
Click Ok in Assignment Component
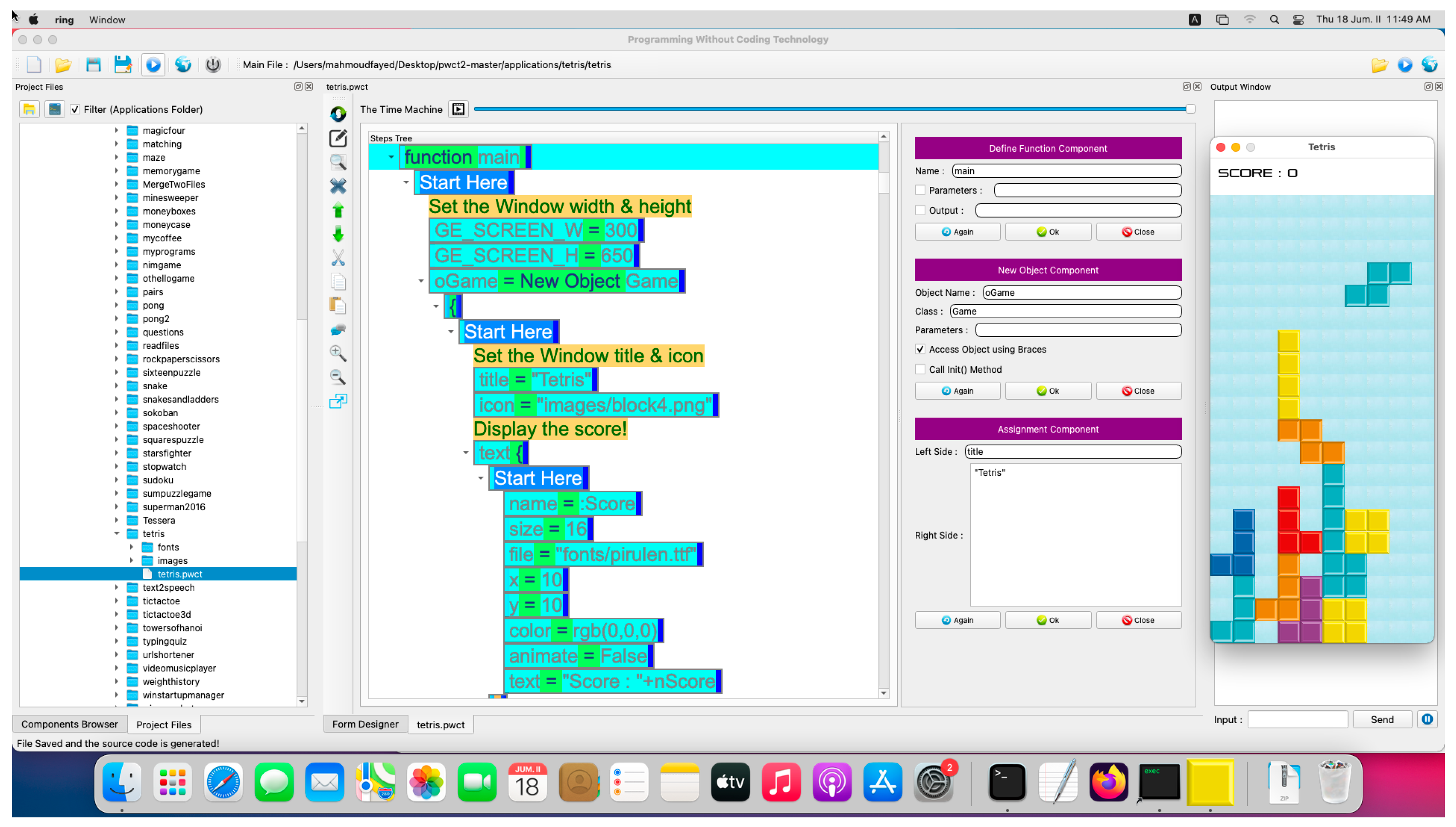point(1048,620)
